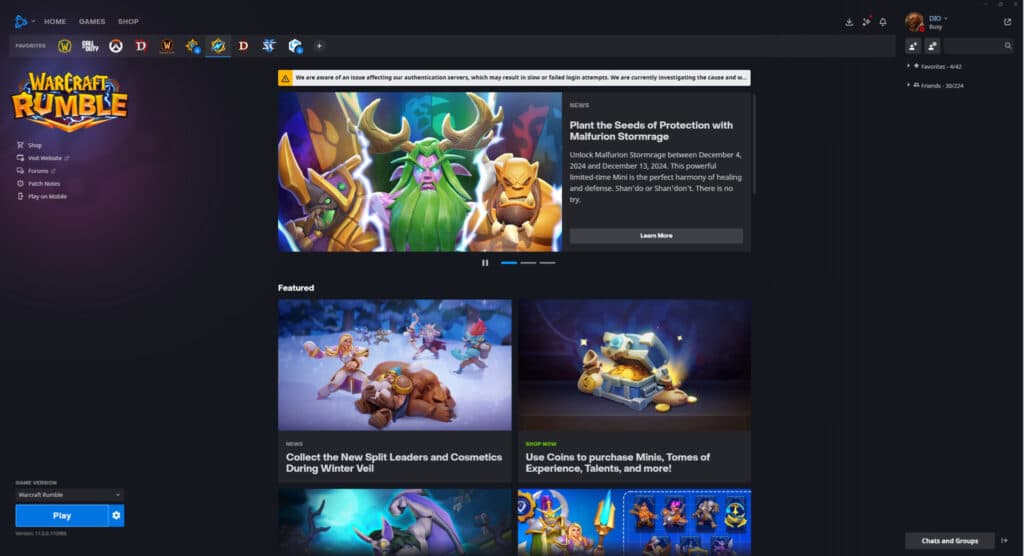The height and width of the screenshot is (556, 1024).
Task: Open the bottom-left featured card image
Action: [x=395, y=522]
